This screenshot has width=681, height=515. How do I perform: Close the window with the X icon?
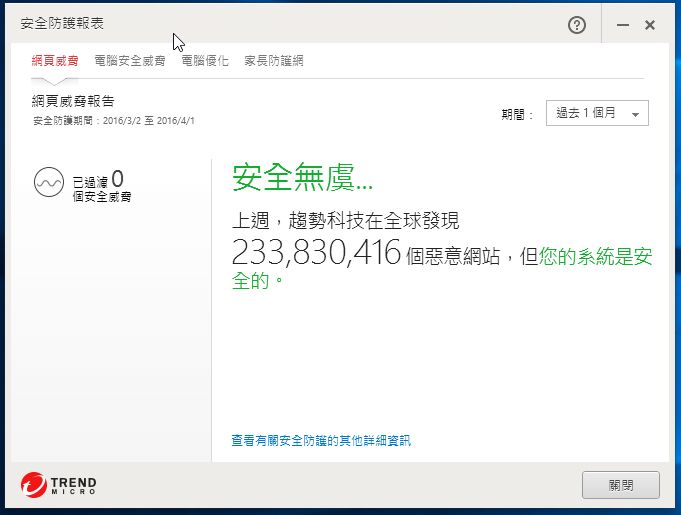(650, 25)
